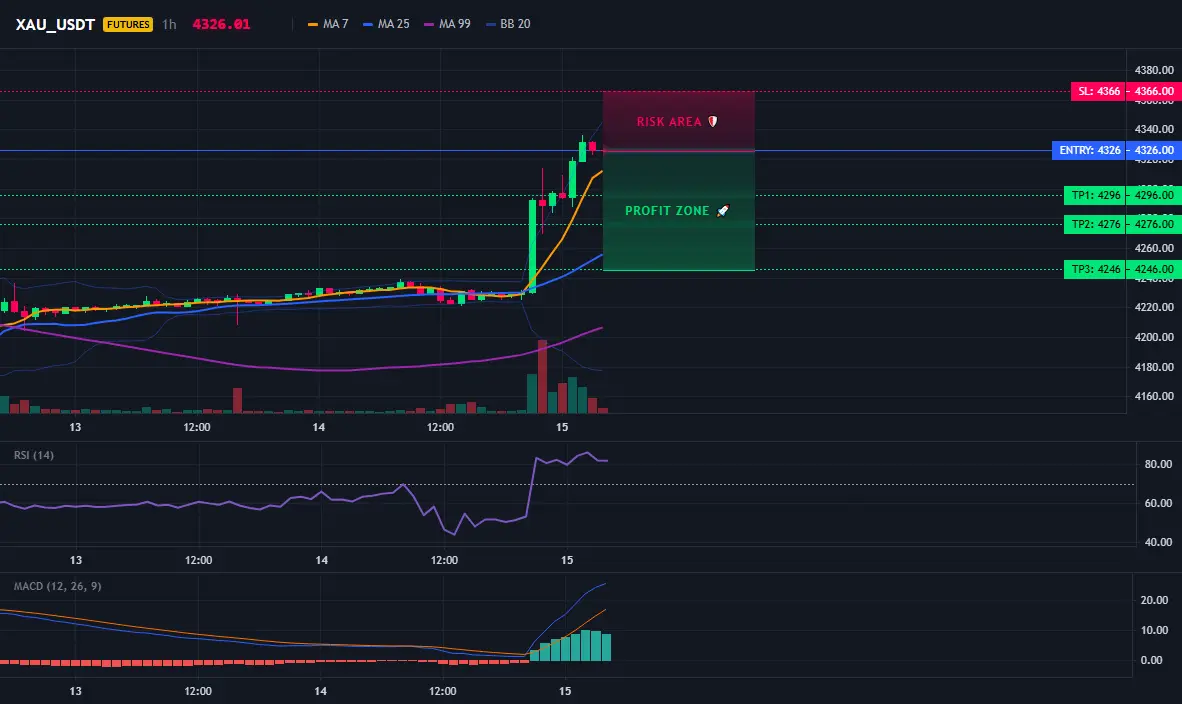The image size is (1182, 704).
Task: Open the RSI (14) indicator label
Action: pos(34,455)
